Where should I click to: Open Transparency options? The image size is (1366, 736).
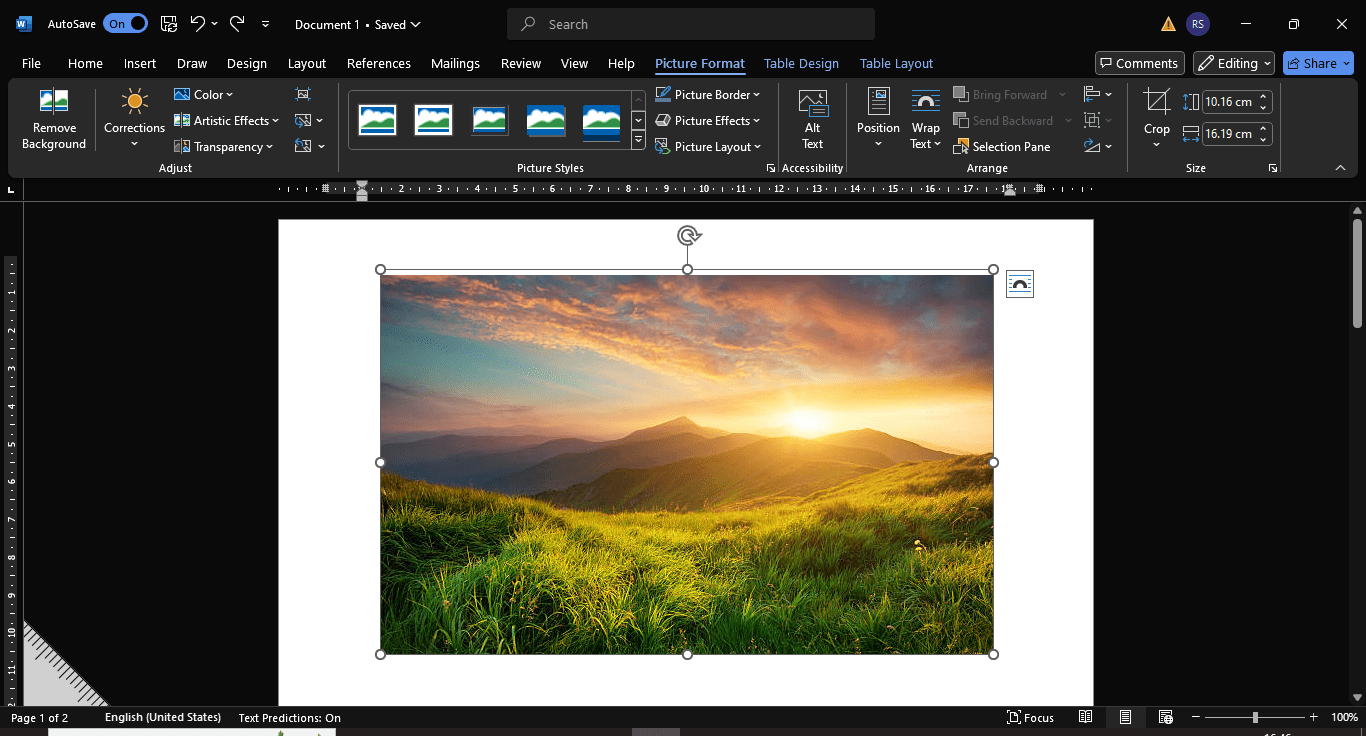click(224, 146)
